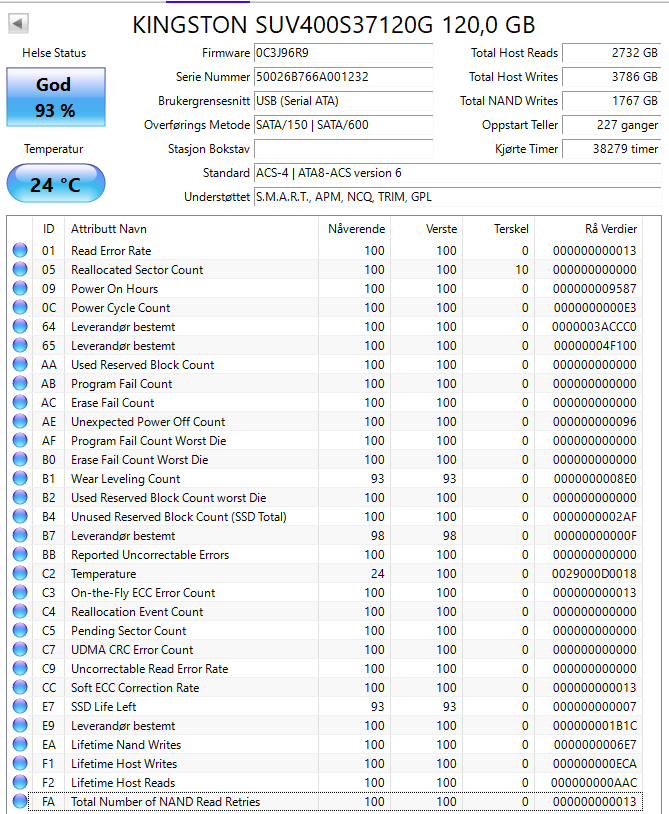Click the status orb for Reallocated Sector Count
The image size is (669, 814).
click(x=20, y=269)
